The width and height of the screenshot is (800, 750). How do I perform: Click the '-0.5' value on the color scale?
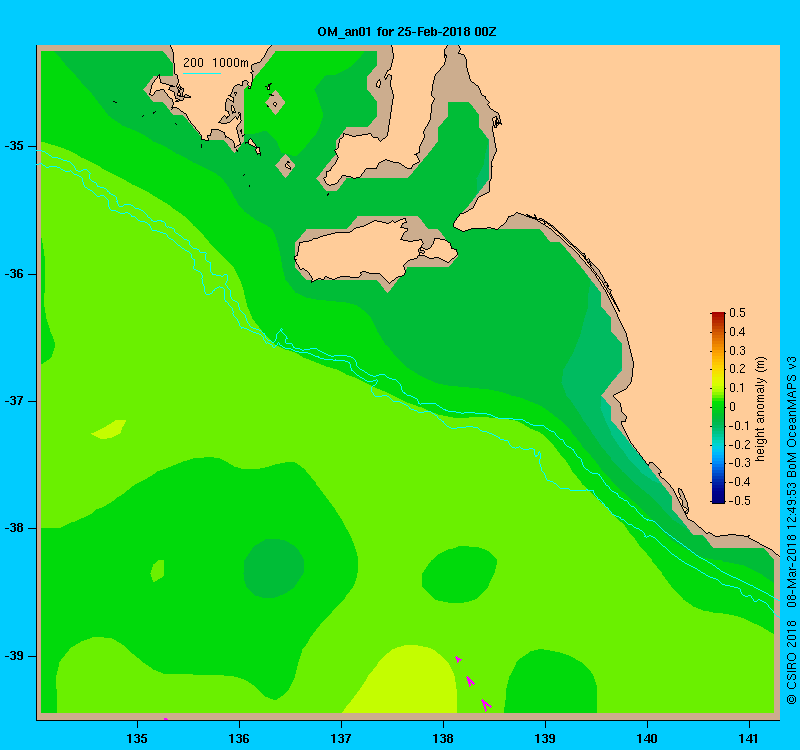point(739,501)
